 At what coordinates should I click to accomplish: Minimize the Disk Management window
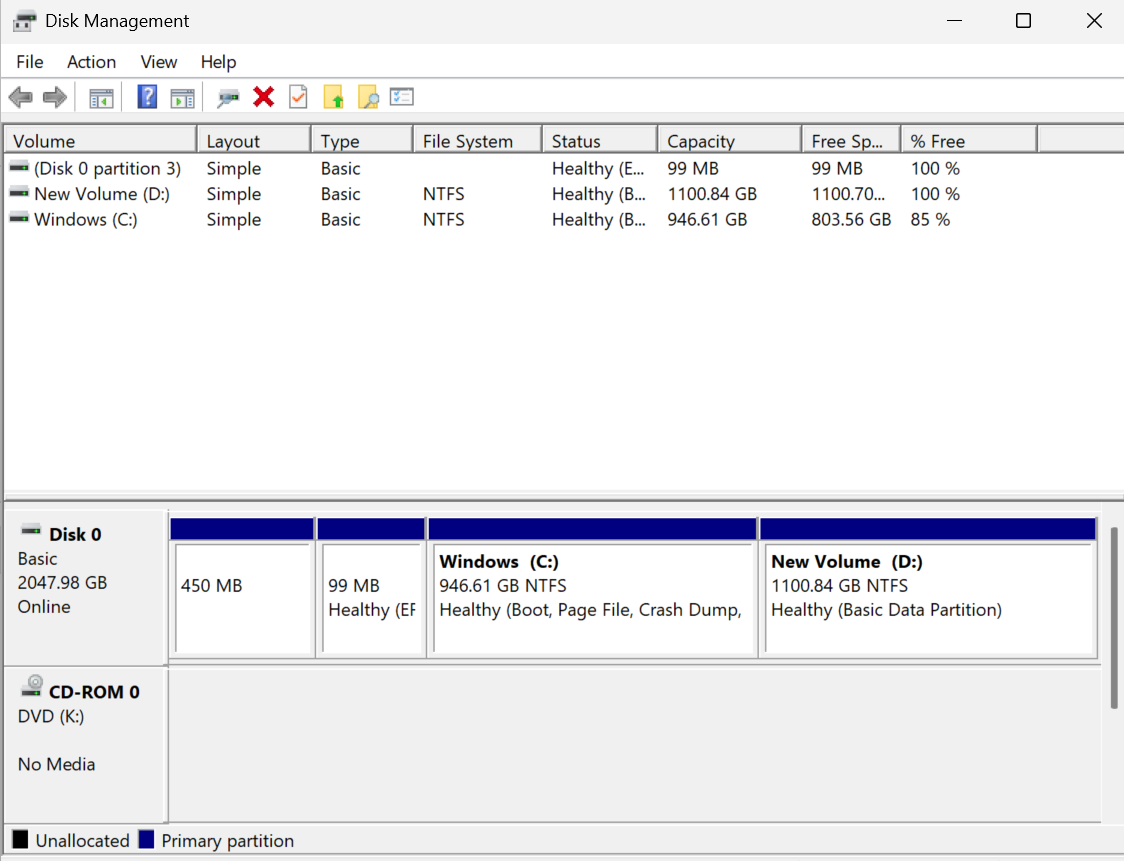click(x=954, y=21)
